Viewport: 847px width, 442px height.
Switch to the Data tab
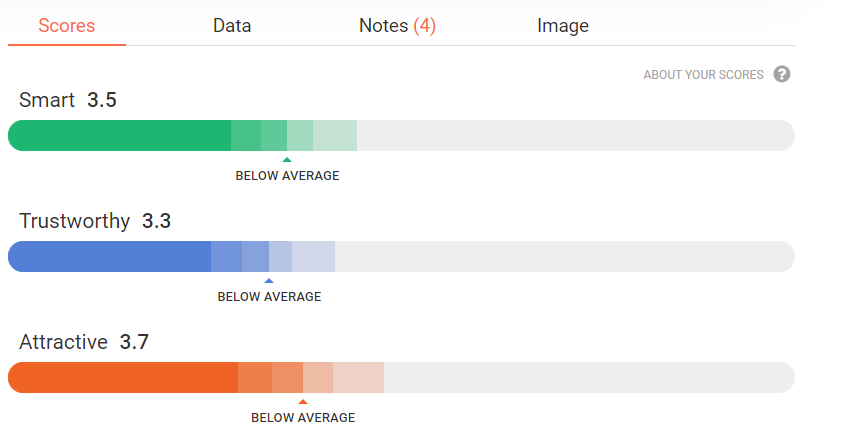(232, 26)
